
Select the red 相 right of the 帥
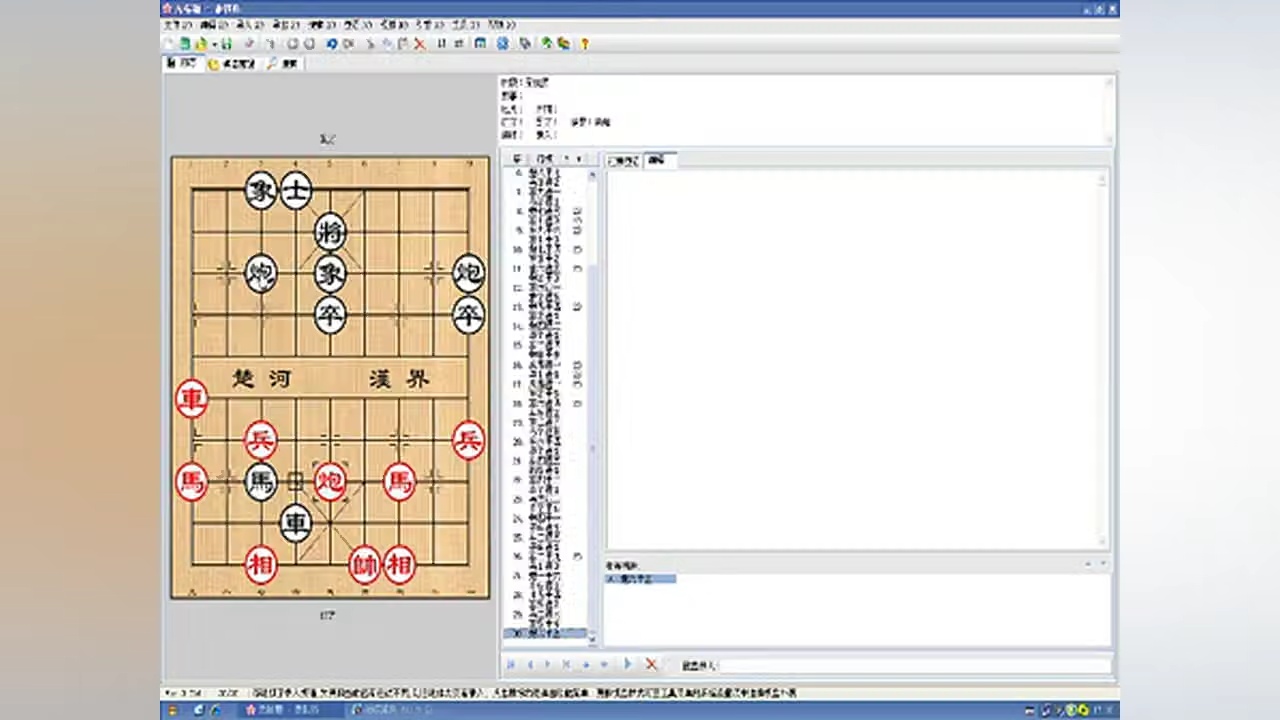(400, 564)
